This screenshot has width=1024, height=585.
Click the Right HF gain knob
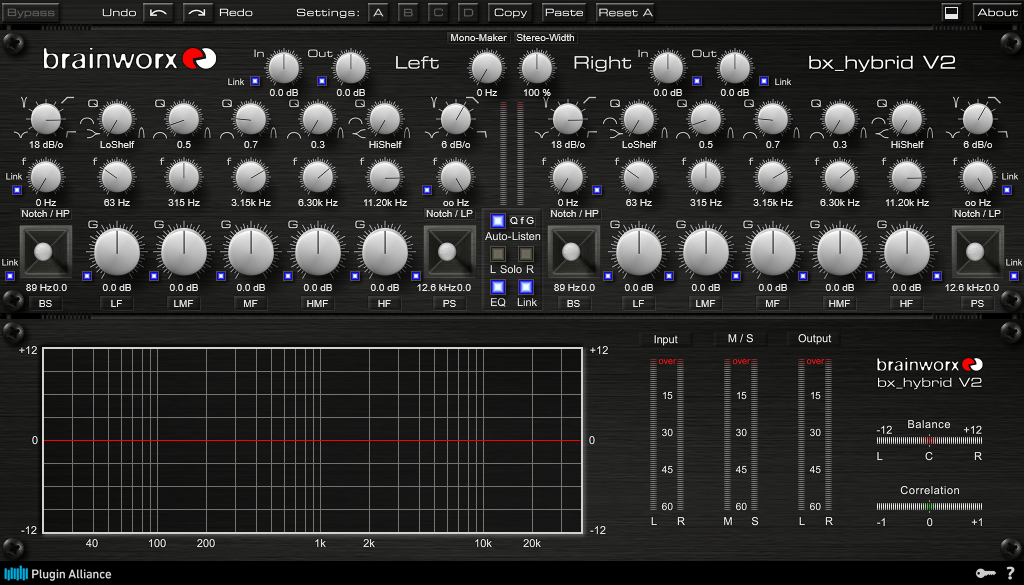[906, 251]
